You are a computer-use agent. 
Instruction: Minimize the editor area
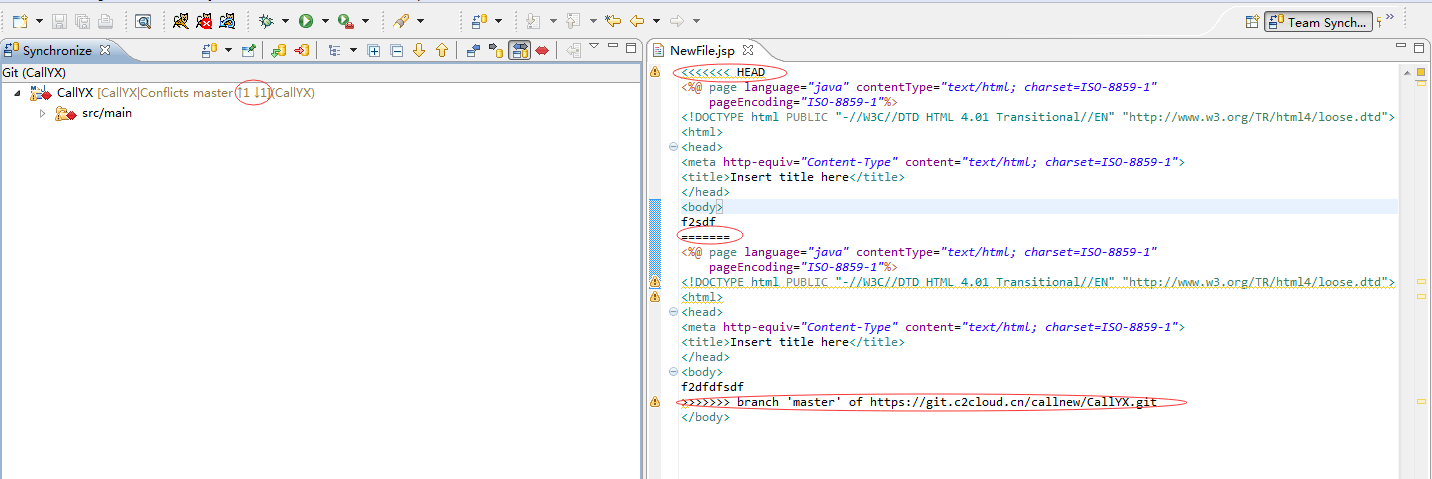click(1403, 47)
